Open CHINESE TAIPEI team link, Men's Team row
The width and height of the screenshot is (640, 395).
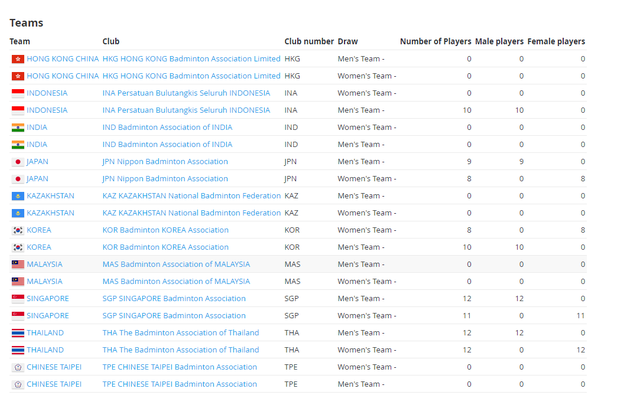tap(54, 384)
